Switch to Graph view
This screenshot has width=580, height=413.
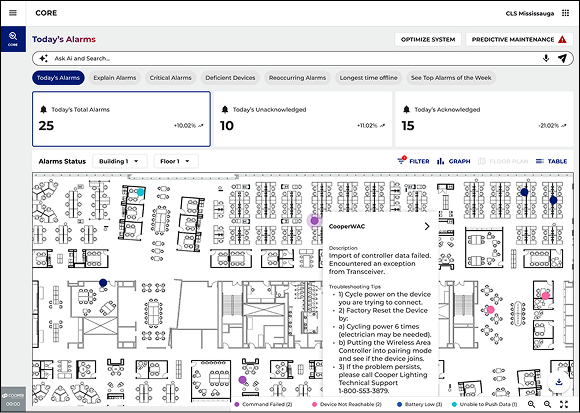(453, 161)
